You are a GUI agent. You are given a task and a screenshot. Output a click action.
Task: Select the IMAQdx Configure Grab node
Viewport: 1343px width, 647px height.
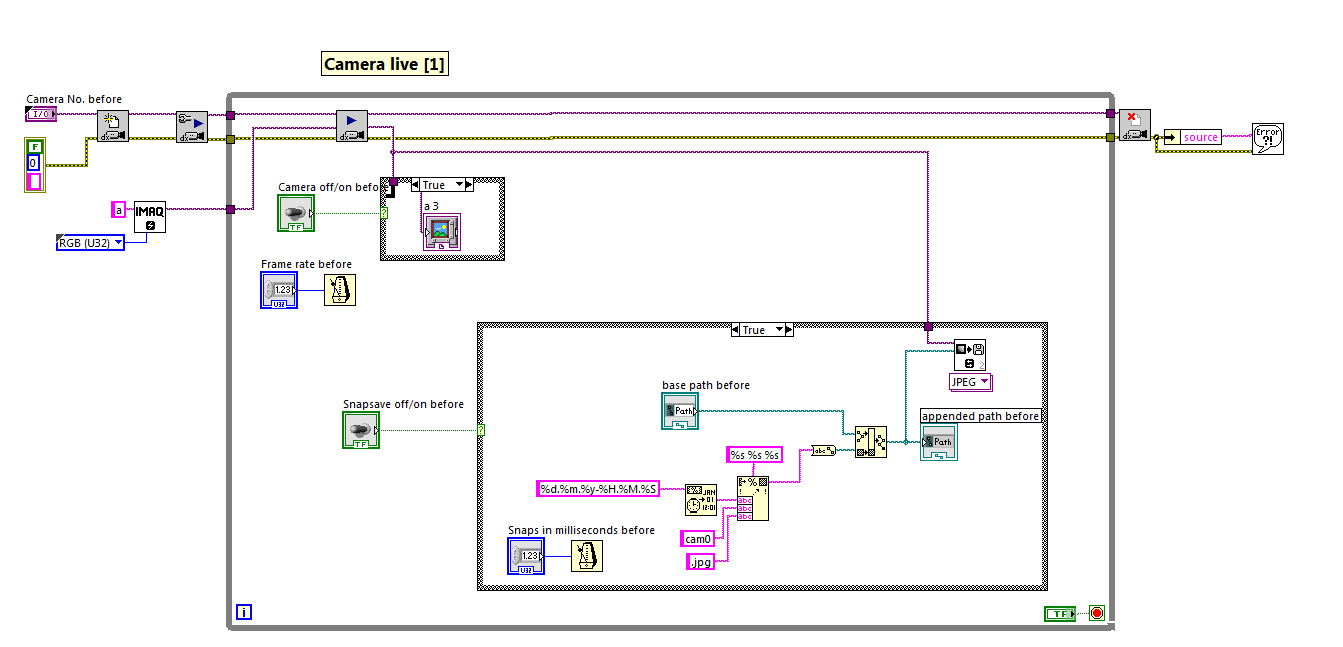(x=191, y=127)
